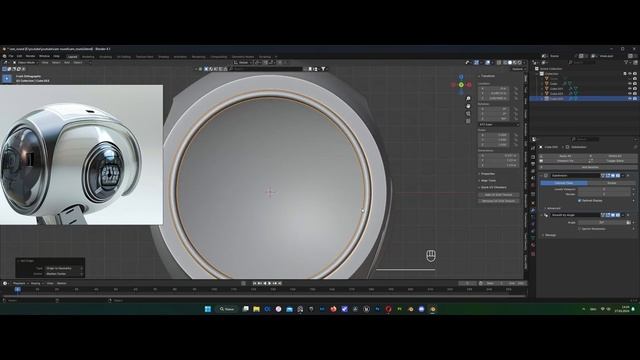Screen dimensions: 640x360
Task: Click the green Y axis on navigation gizmo
Action: pos(461,85)
